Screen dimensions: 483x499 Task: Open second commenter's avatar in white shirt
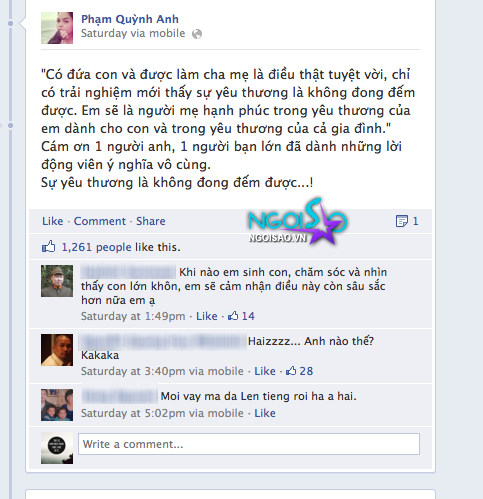pyautogui.click(x=57, y=350)
